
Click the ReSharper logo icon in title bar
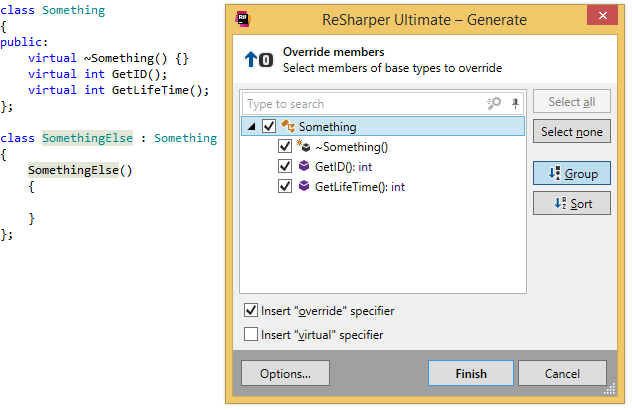click(243, 19)
